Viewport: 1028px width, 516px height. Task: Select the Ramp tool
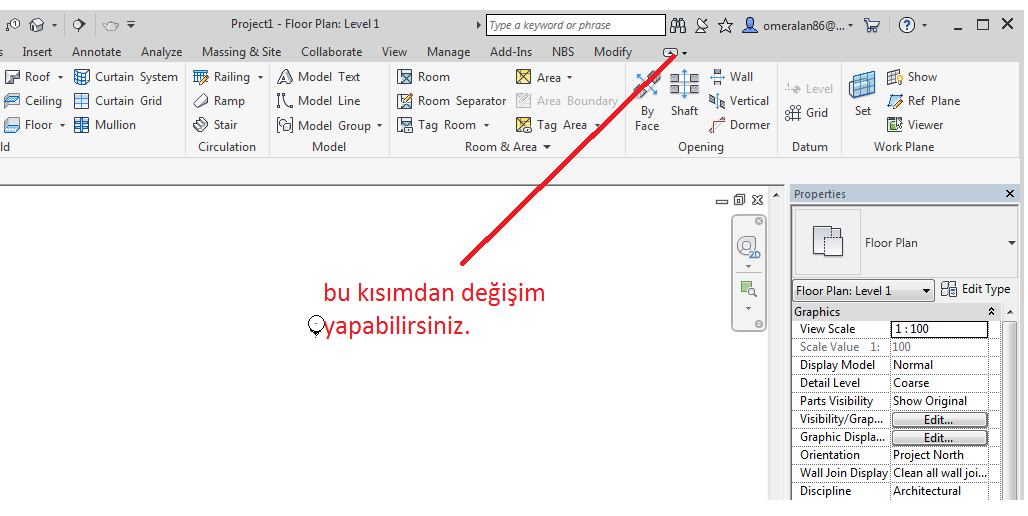pos(219,101)
